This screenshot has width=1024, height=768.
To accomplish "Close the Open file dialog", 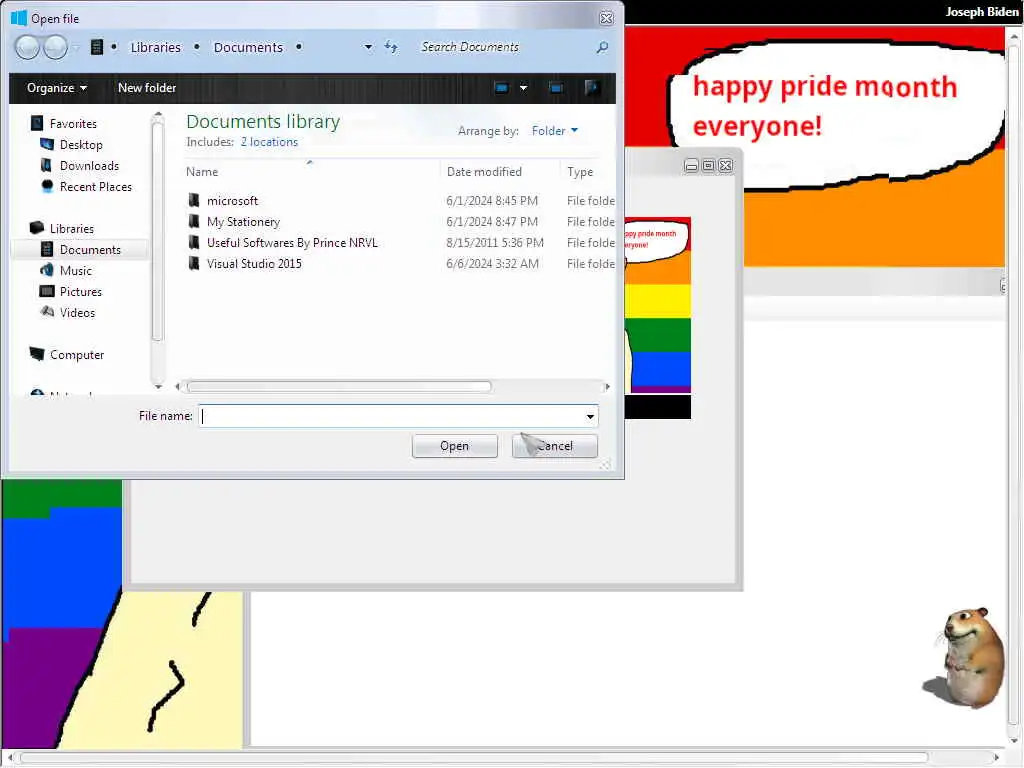I will click(x=607, y=18).
